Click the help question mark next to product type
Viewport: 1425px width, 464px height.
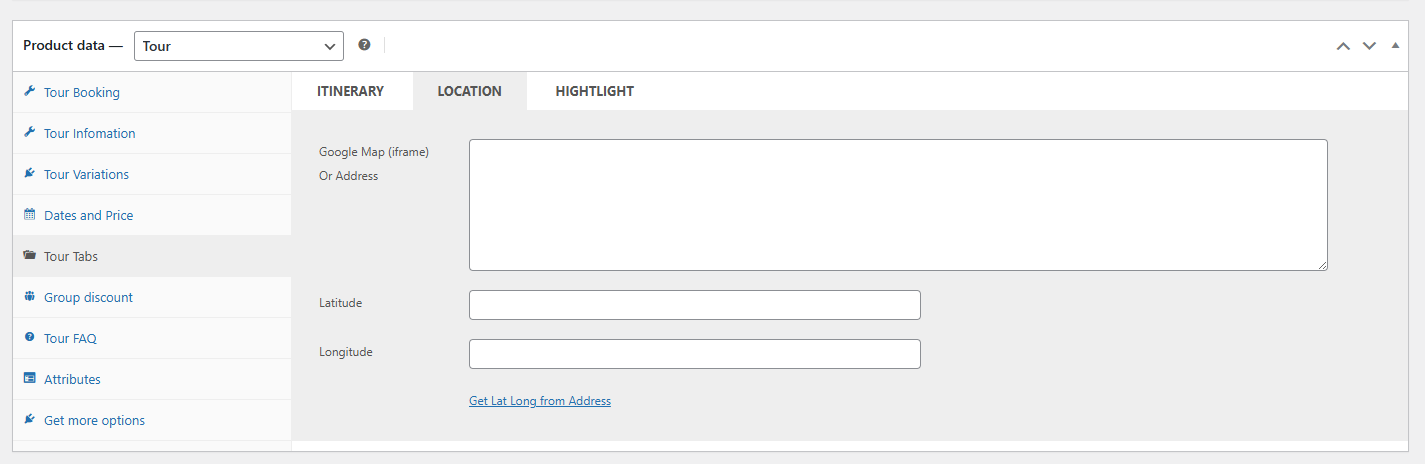point(364,45)
